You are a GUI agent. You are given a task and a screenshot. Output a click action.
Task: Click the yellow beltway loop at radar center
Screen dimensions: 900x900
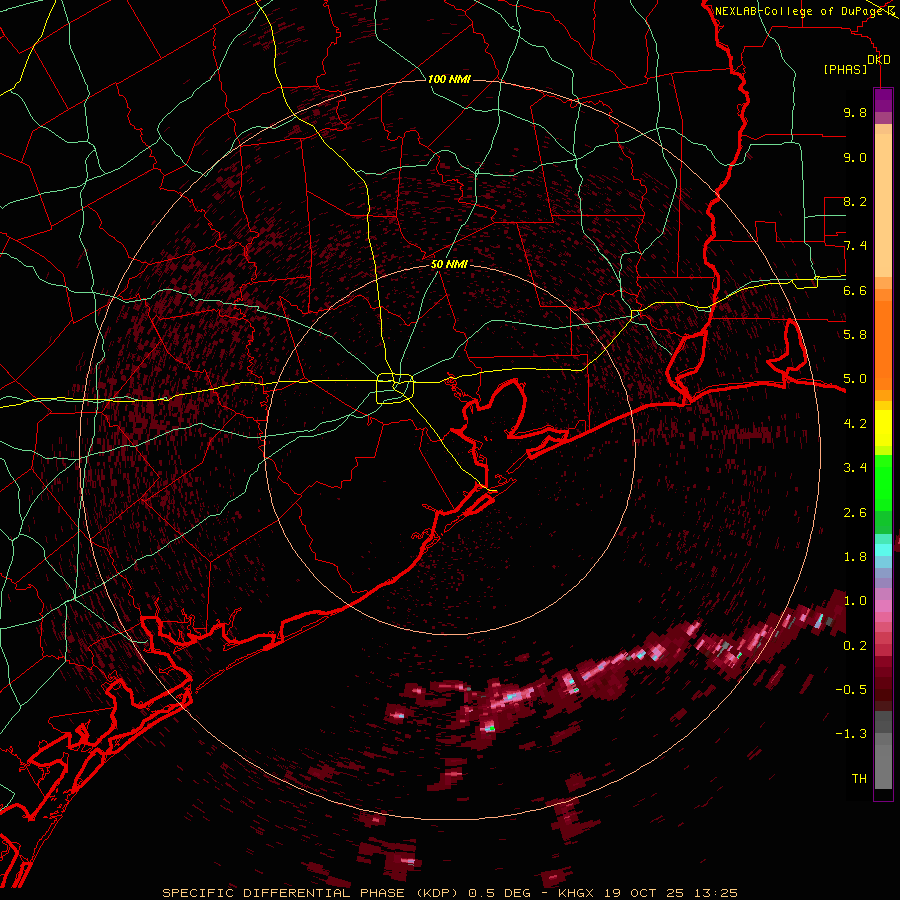(395, 388)
